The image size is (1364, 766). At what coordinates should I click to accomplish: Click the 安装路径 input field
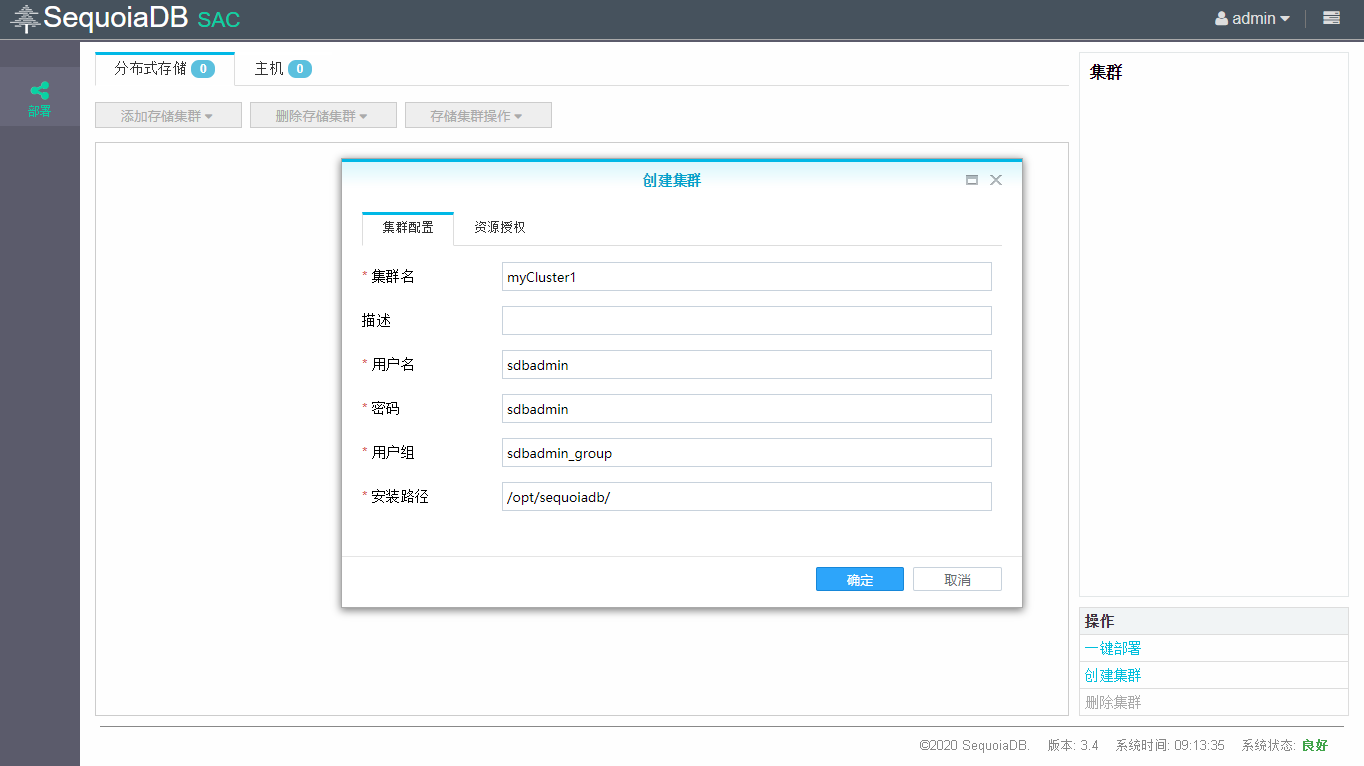[x=746, y=497]
